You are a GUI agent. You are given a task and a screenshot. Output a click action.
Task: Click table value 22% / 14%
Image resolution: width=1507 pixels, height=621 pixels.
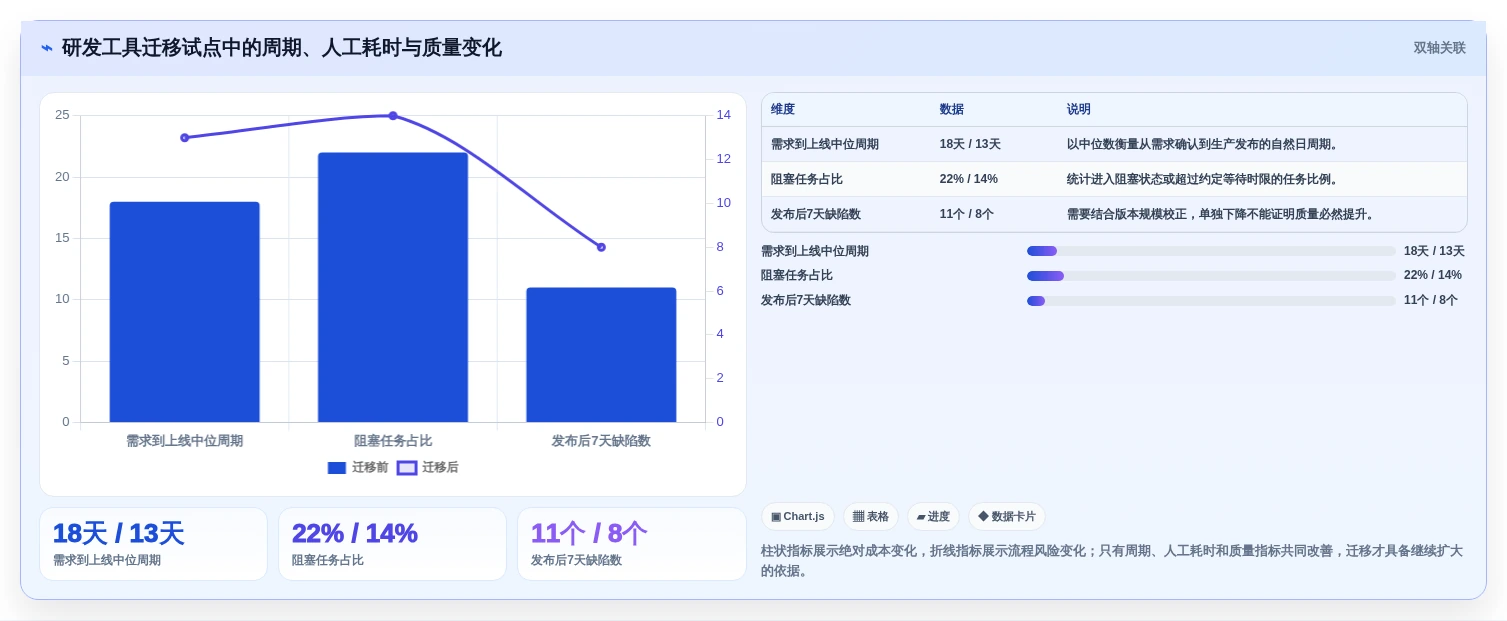[x=969, y=179]
